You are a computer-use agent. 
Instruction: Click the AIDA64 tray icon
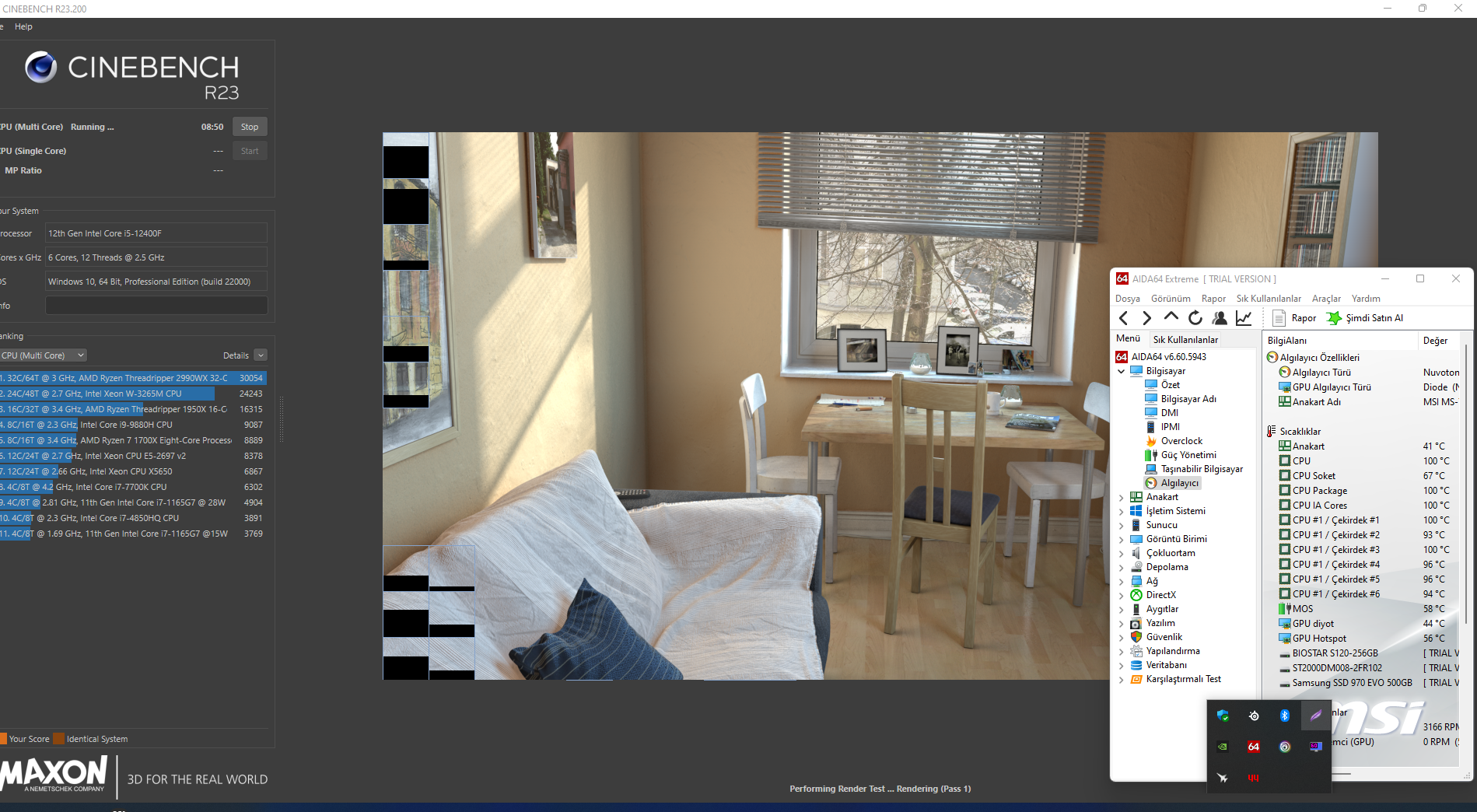[x=1254, y=747]
